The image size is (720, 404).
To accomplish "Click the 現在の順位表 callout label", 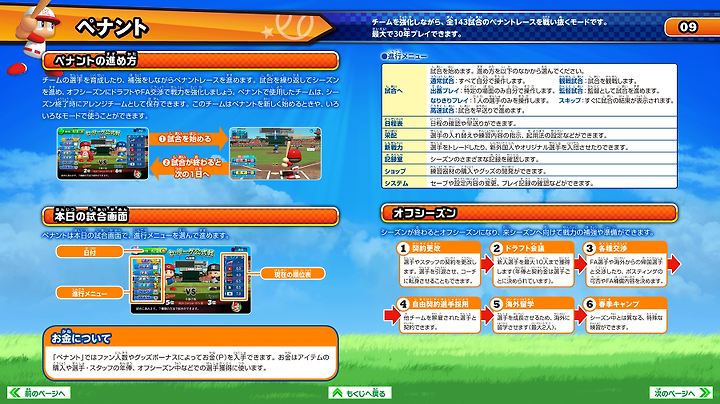I will click(292, 274).
